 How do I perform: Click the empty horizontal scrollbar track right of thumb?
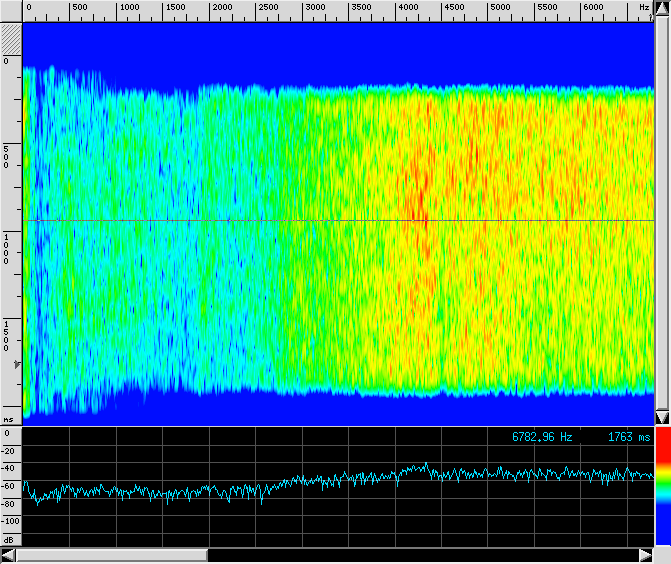(420, 555)
